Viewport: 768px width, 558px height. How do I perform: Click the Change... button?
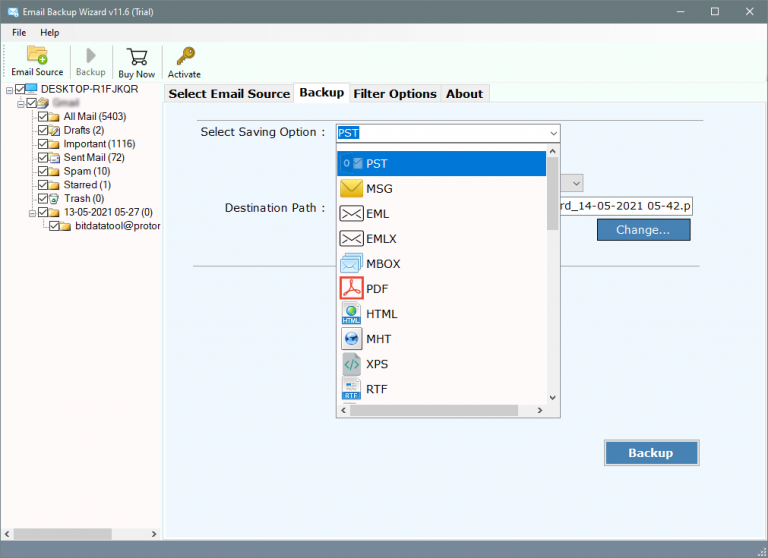pos(643,230)
